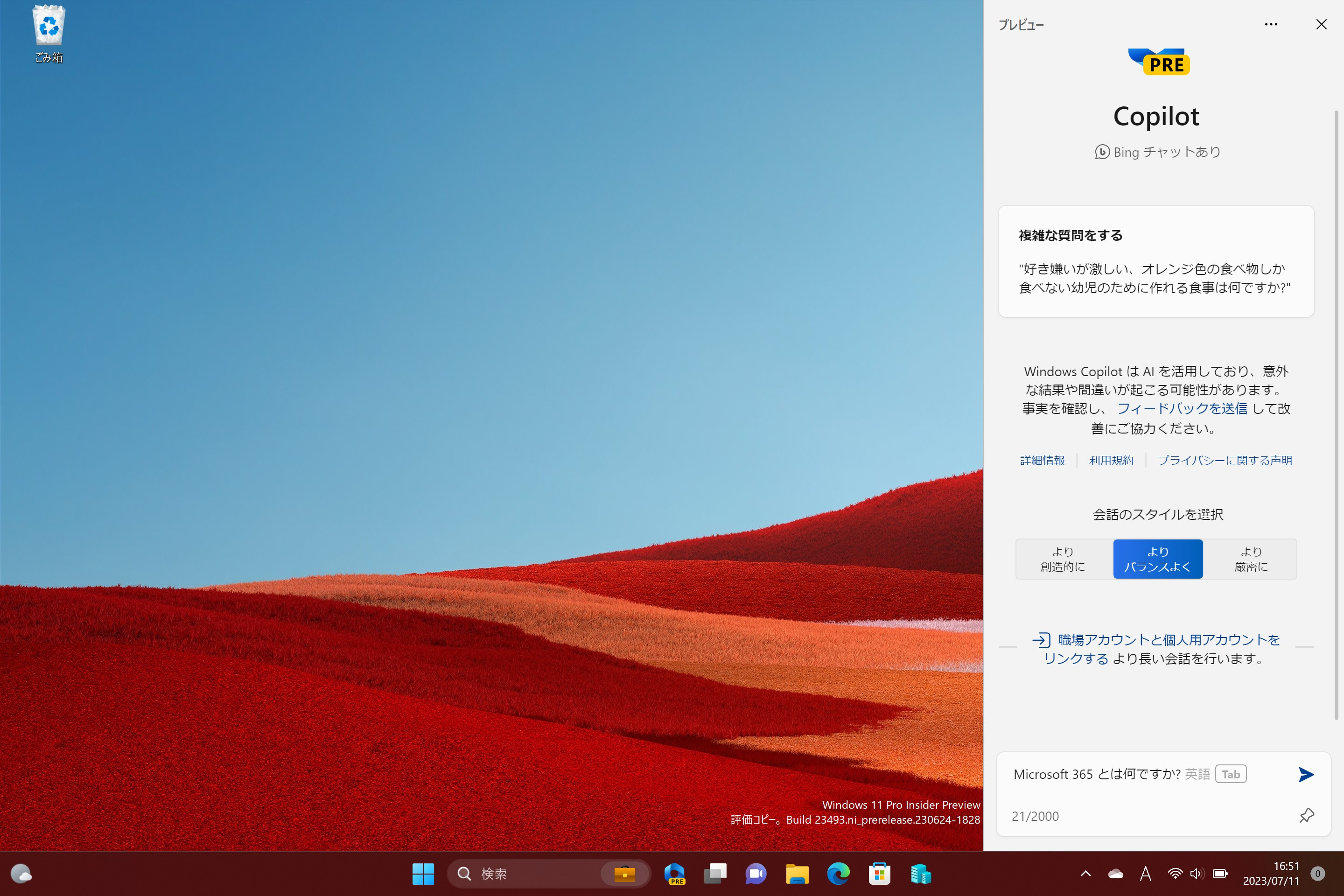Toggle the IME input mode indicator A
Screen dimensions: 1344x896
[1145, 874]
